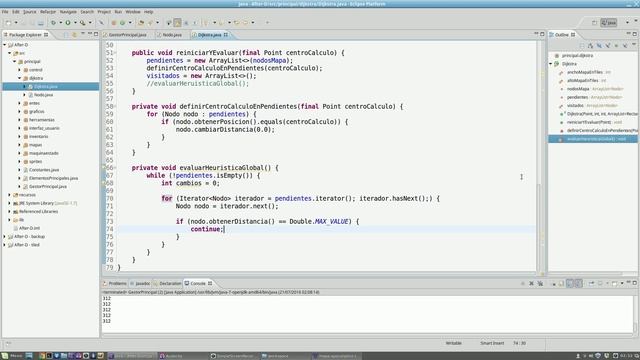640x360 pixels.
Task: Click Collapse All in Package Explorer
Action: pyautogui.click(x=66, y=35)
